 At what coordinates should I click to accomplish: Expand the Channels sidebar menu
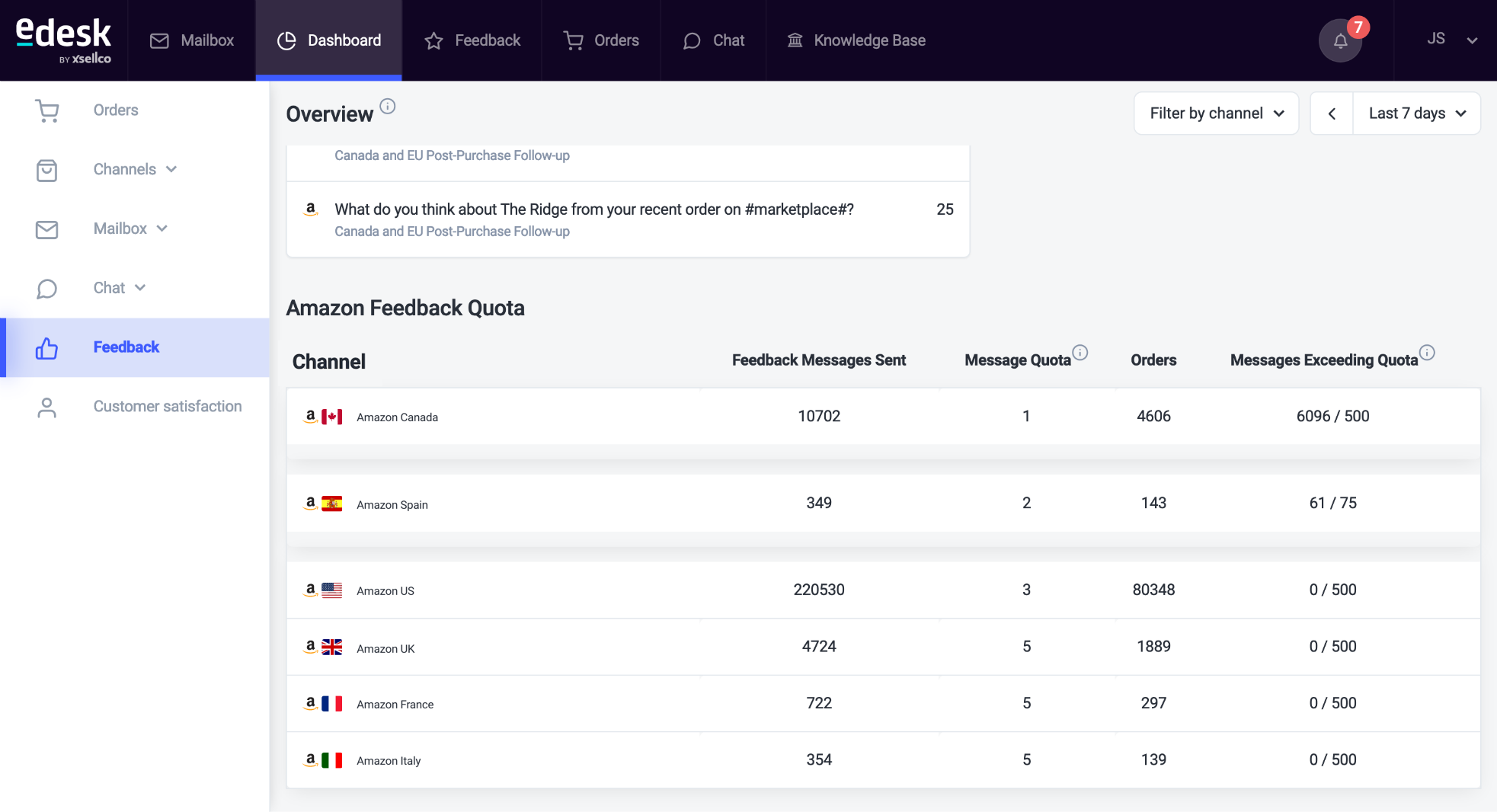171,169
